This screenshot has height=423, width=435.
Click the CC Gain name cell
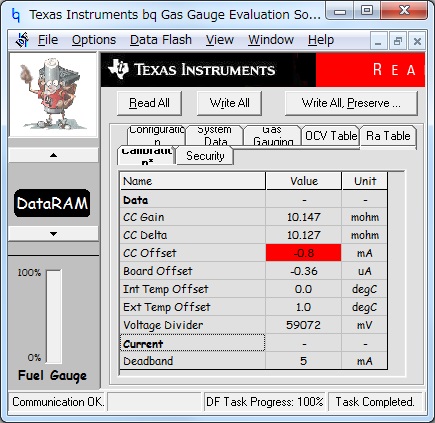coord(193,217)
